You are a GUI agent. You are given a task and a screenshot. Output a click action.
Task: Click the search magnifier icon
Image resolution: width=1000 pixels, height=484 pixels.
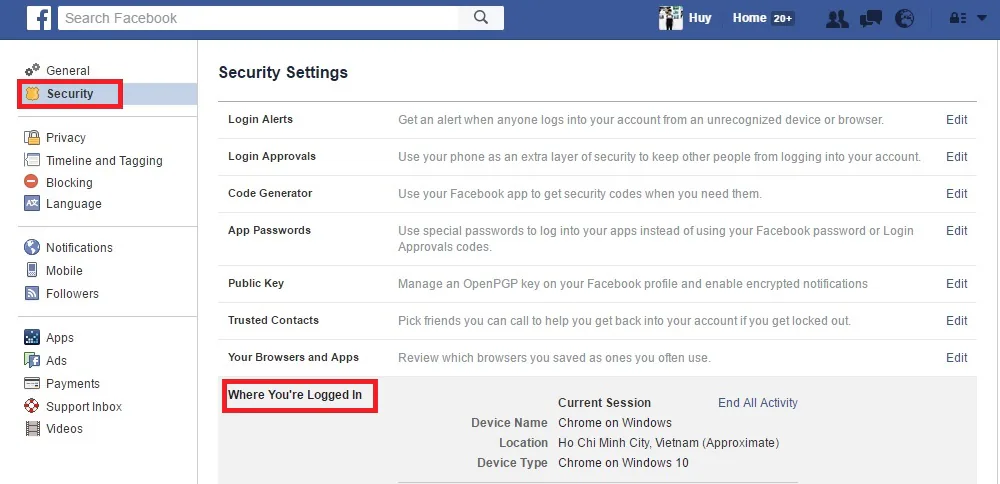(x=481, y=18)
